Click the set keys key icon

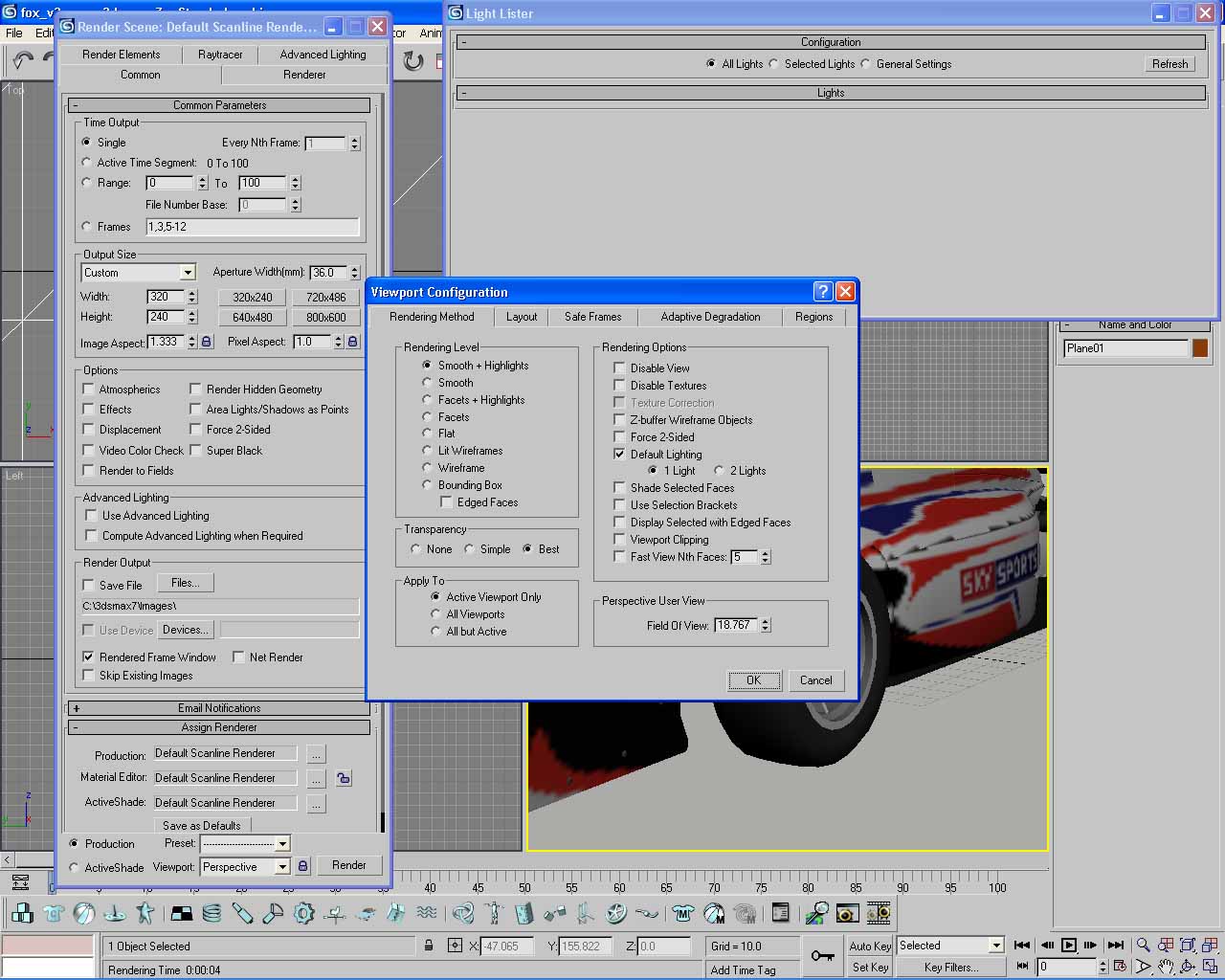tap(822, 955)
